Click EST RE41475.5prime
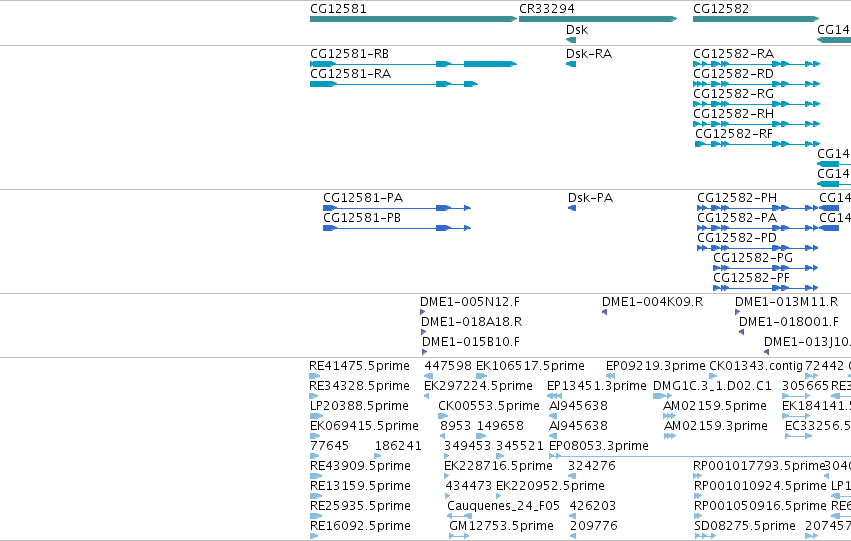 tap(315, 376)
